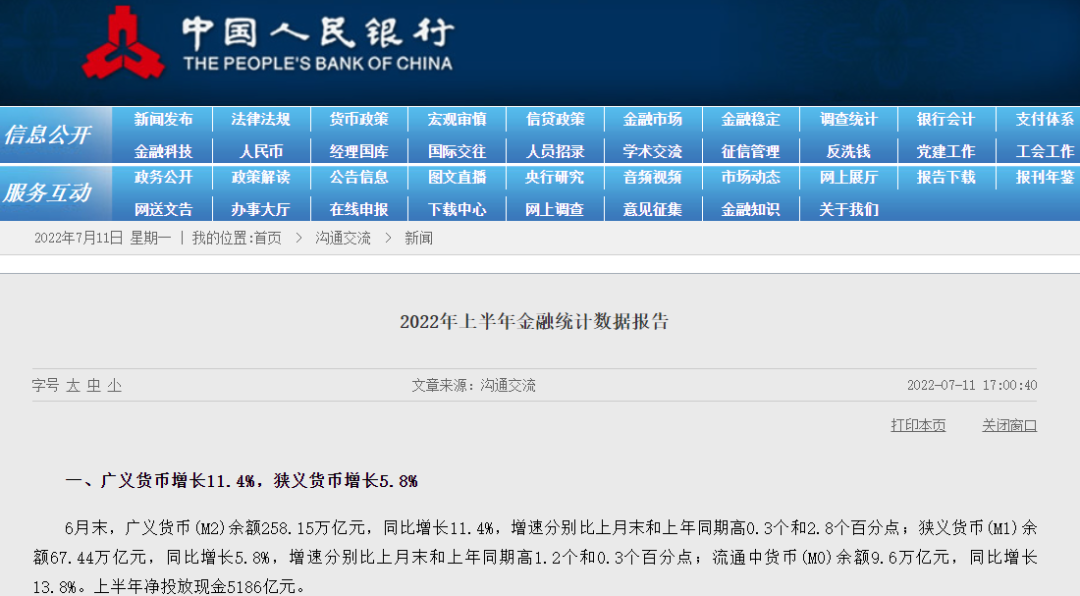Viewport: 1080px width, 596px height.
Task: Click the 打印本页 print link
Action: (918, 425)
